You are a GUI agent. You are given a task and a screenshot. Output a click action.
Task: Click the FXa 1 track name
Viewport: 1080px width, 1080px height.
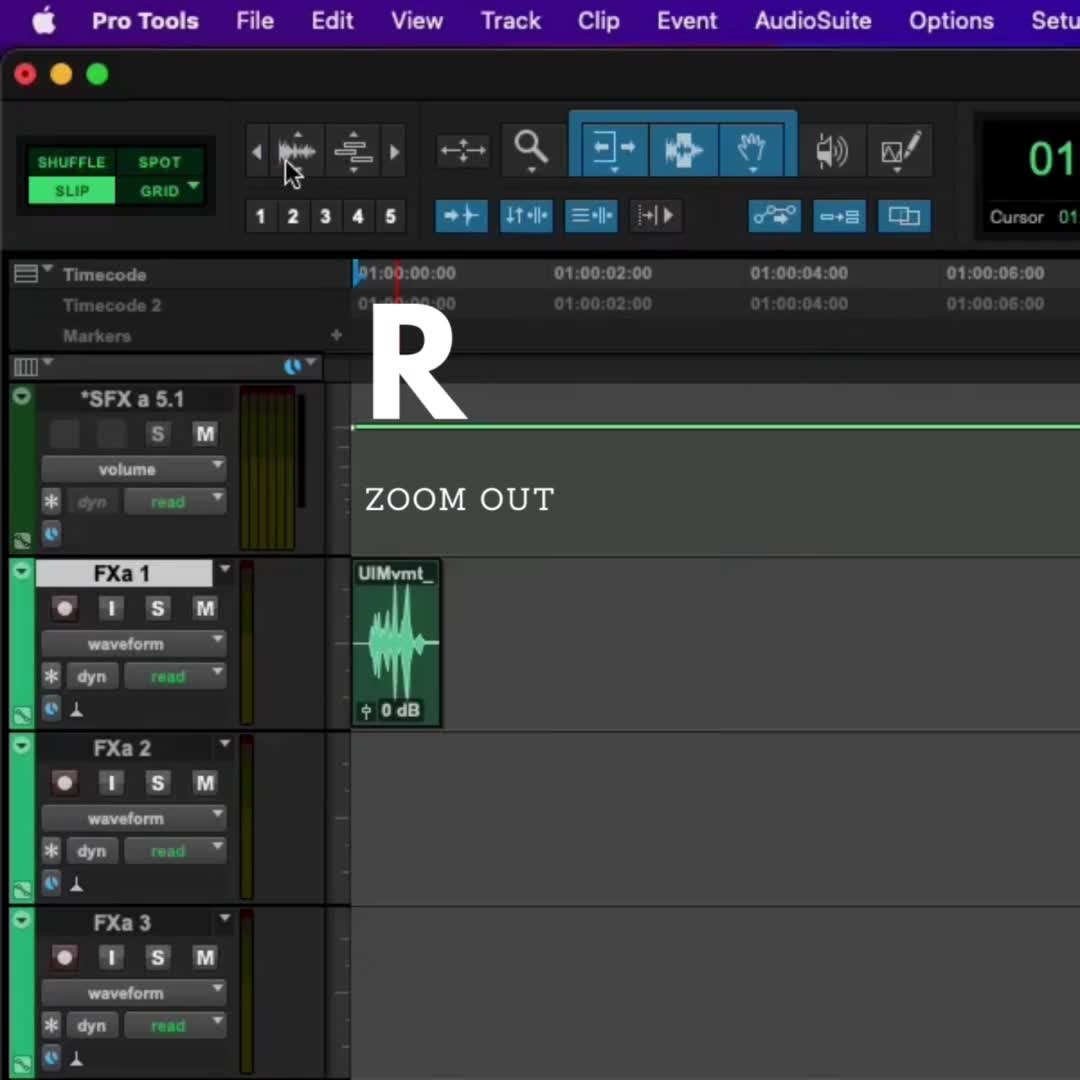point(124,573)
